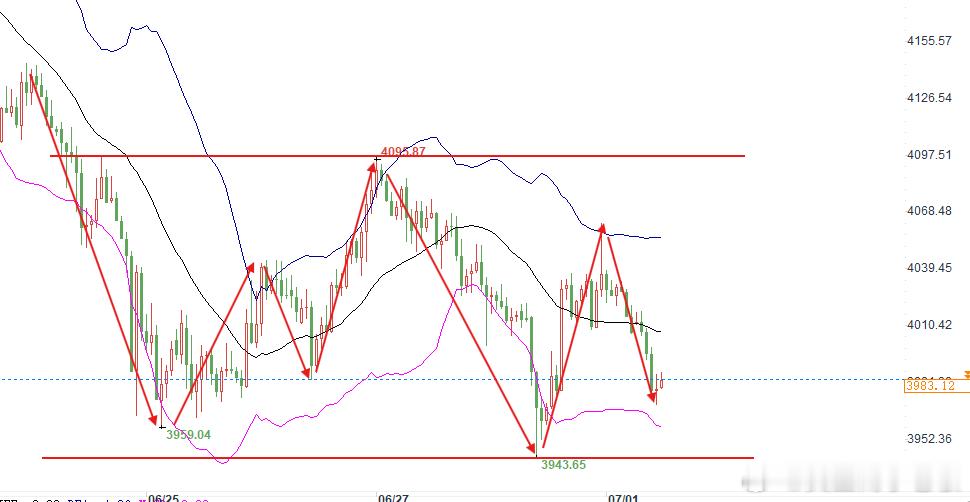Click the orange double-arrow icon above 3983.12

coord(967,375)
